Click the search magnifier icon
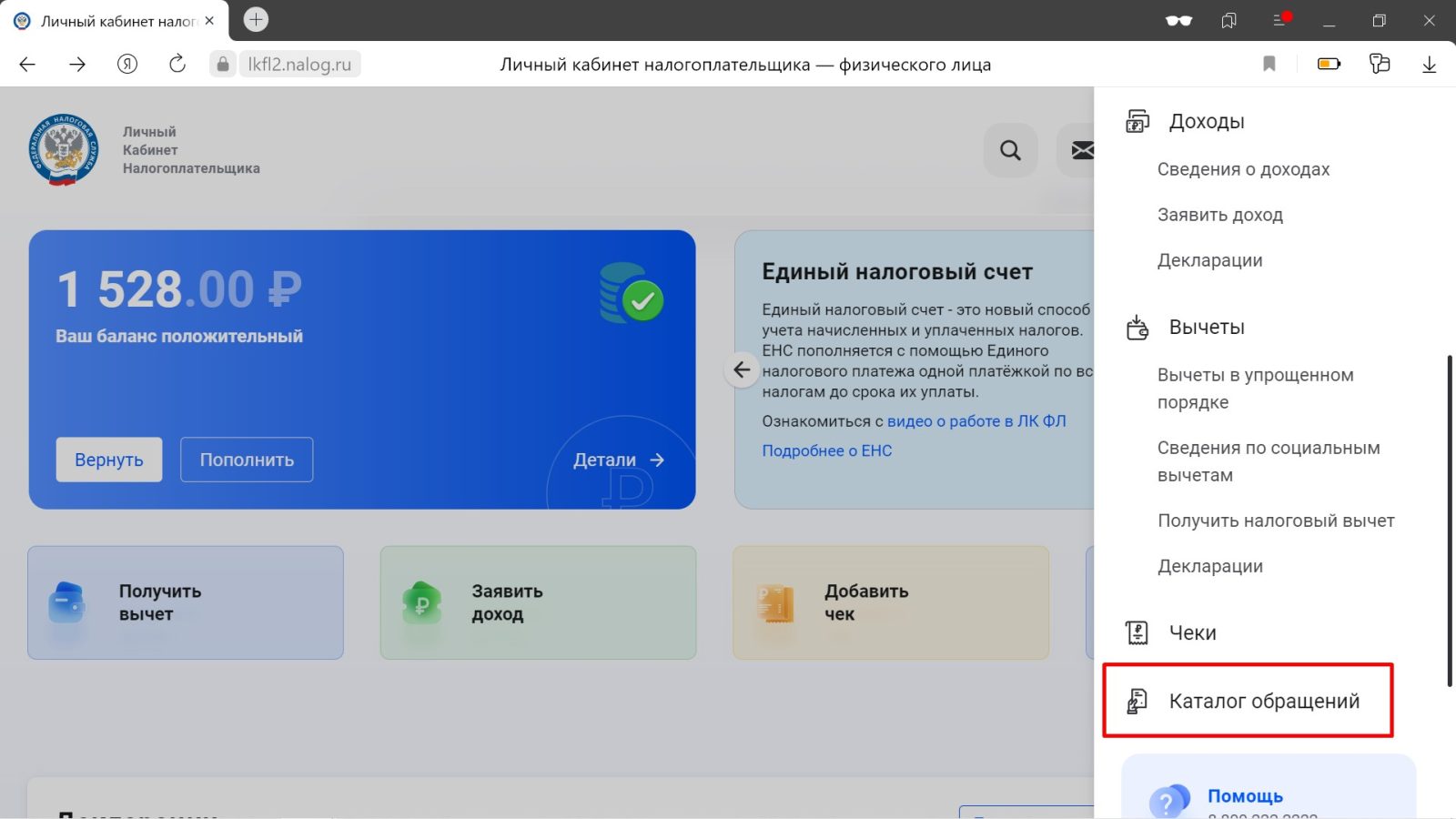The height and width of the screenshot is (819, 1456). pyautogui.click(x=1010, y=150)
